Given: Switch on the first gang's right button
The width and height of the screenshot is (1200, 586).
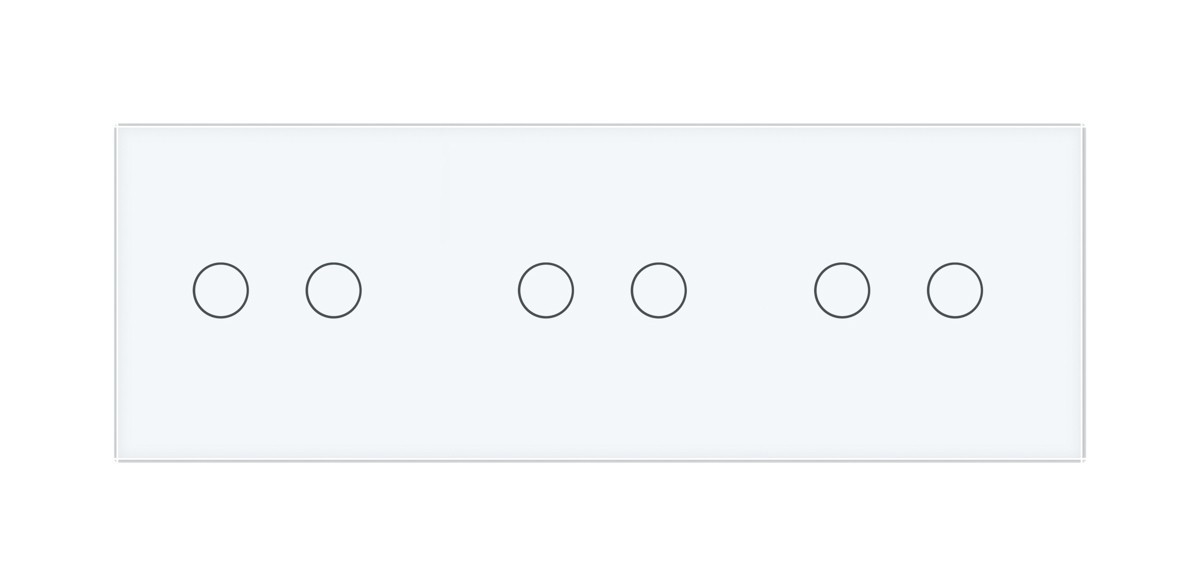Looking at the screenshot, I should coord(334,291).
